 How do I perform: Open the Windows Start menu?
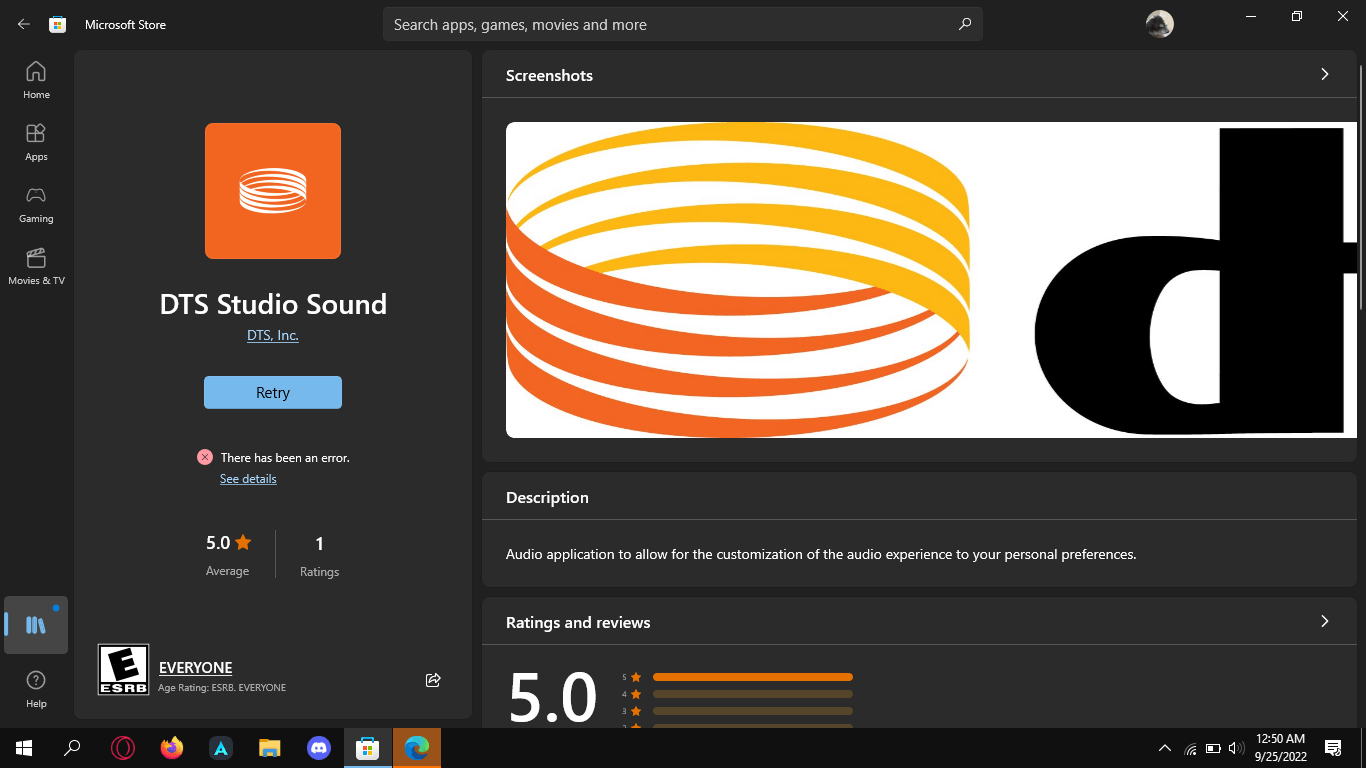tap(24, 747)
